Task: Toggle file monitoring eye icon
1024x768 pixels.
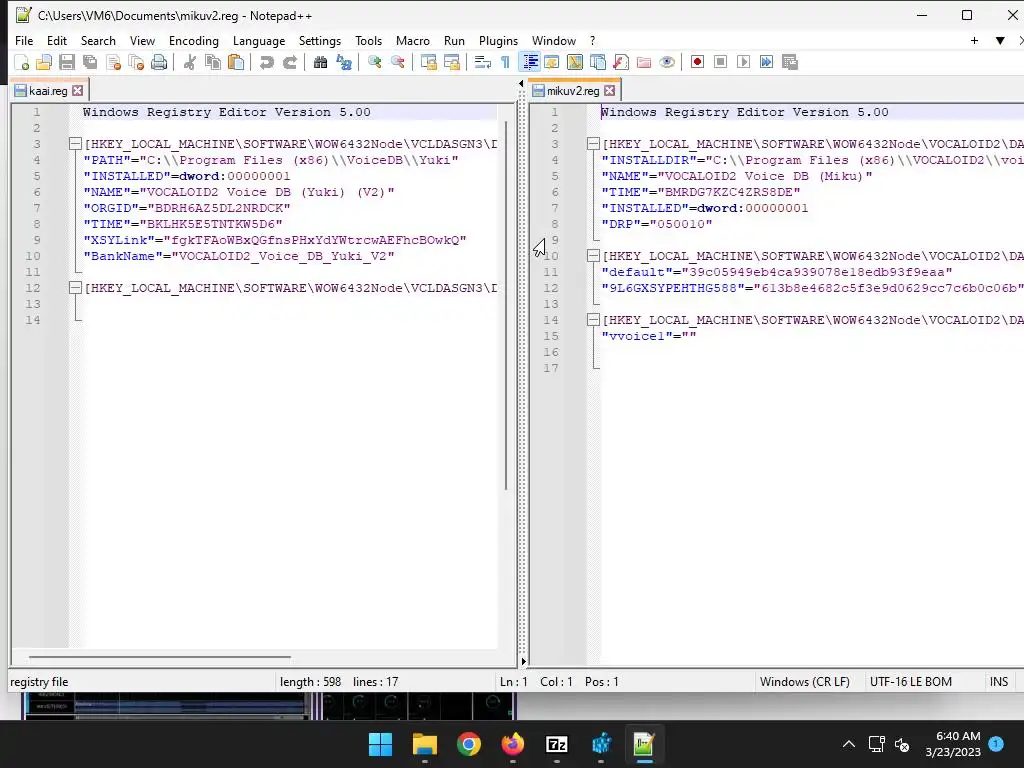Action: (x=667, y=62)
